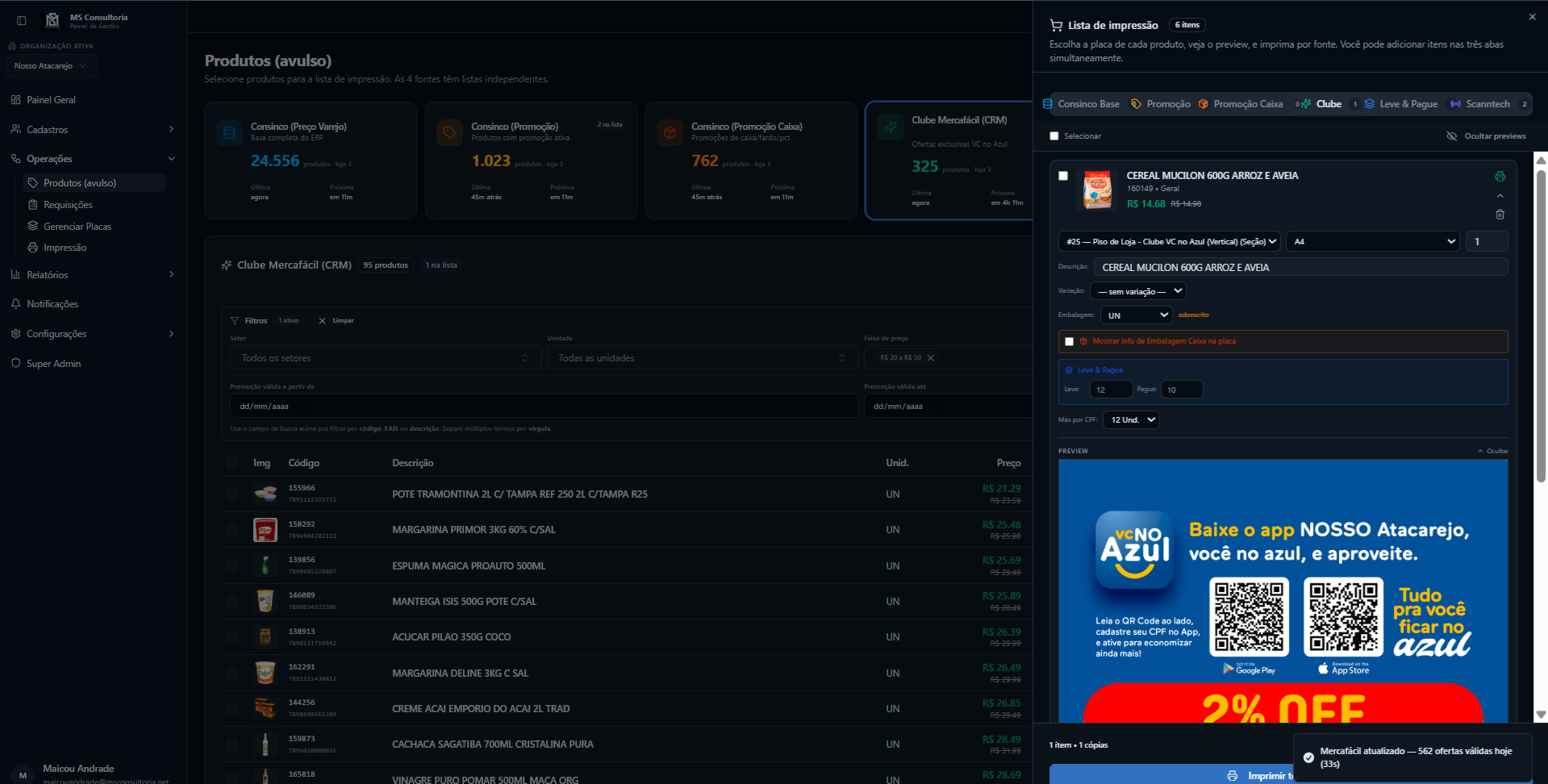Click the Impressão printer icon in sidebar
Screen dimensions: 1548x784
[x=33, y=248]
